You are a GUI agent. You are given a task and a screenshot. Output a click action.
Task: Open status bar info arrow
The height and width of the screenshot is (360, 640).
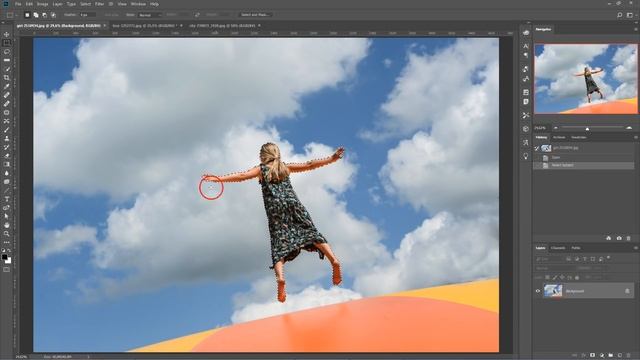click(x=89, y=357)
